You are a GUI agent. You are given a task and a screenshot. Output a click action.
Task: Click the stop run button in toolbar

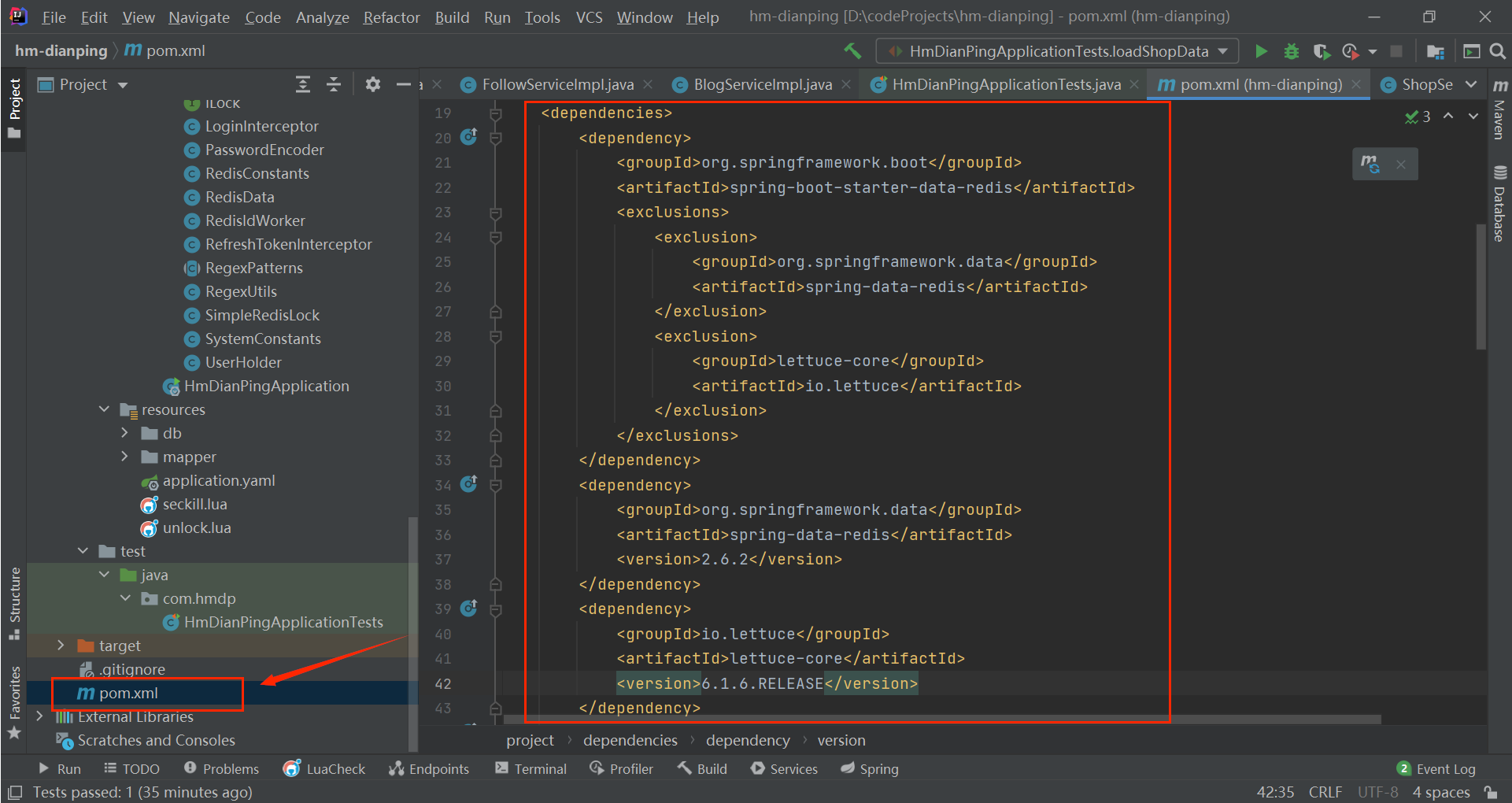(x=1396, y=51)
